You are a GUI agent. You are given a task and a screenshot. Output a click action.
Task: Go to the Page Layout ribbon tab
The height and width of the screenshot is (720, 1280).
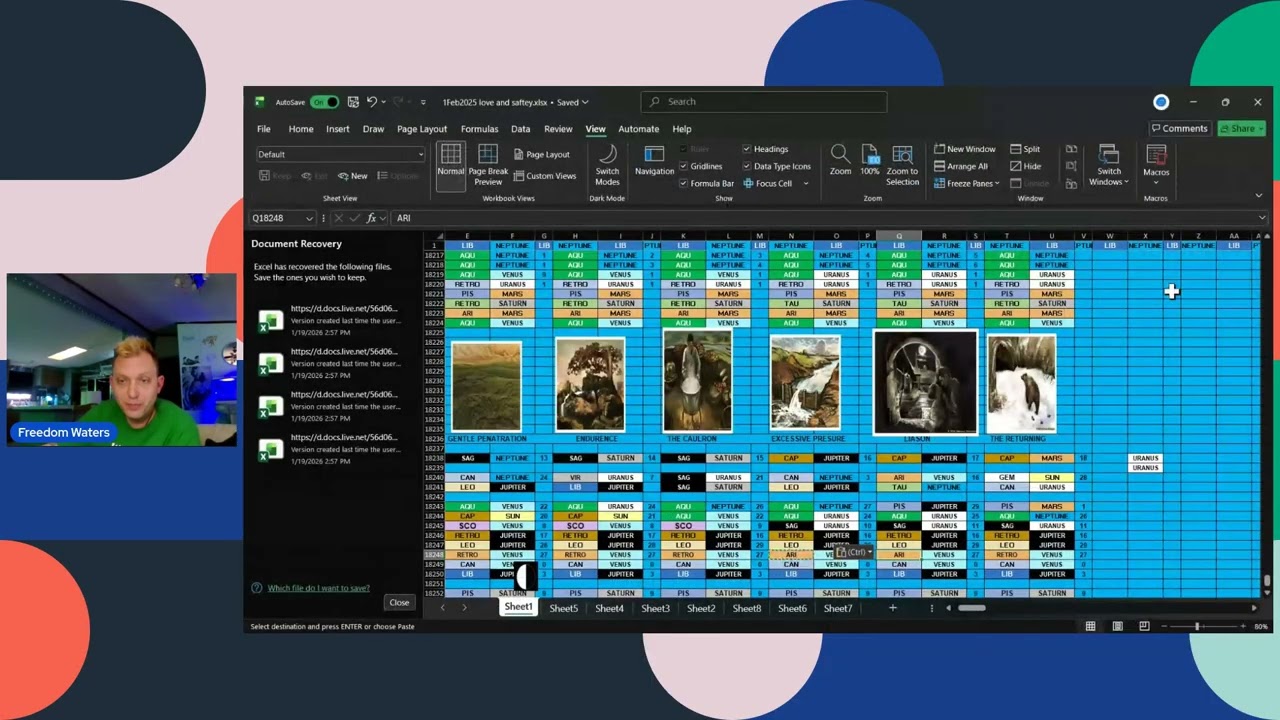pyautogui.click(x=422, y=129)
